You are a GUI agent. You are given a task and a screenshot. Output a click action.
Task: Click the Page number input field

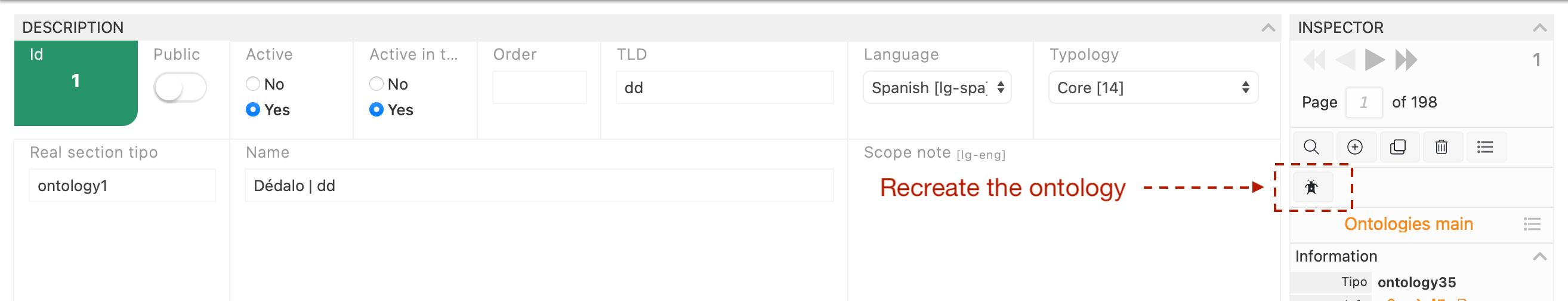[x=1363, y=102]
